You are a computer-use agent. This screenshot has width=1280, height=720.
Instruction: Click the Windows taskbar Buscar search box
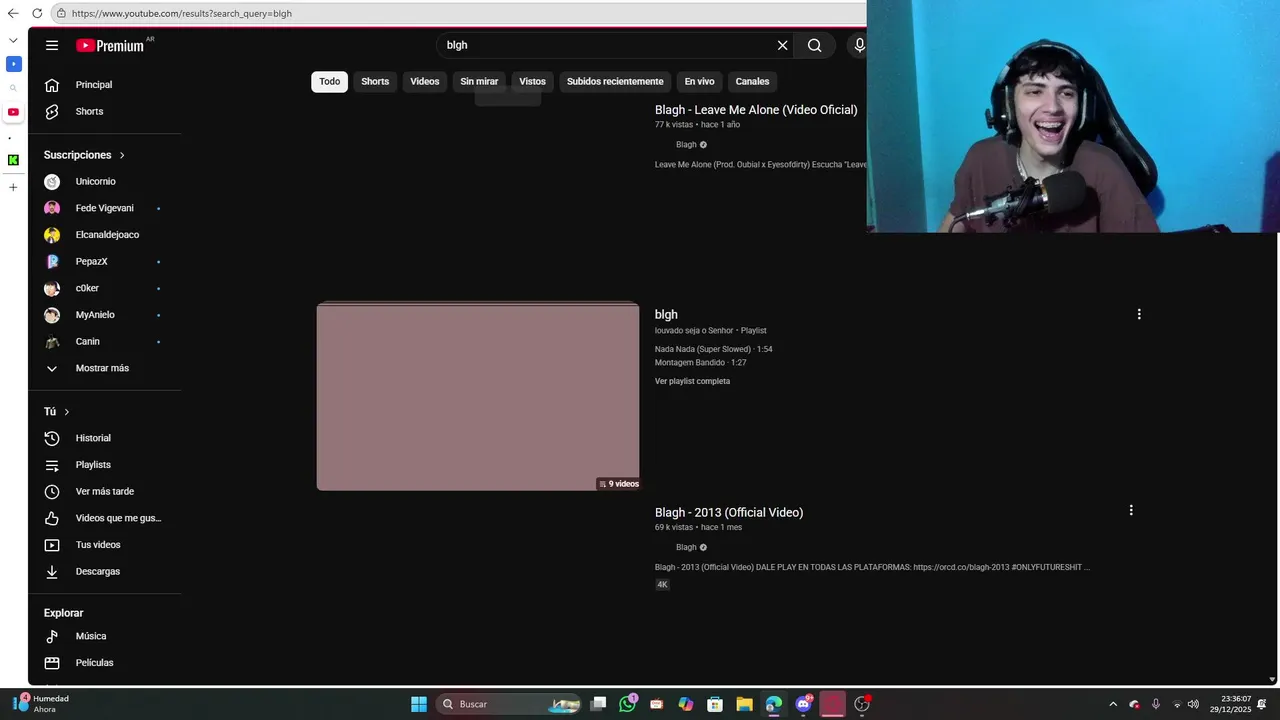tap(509, 704)
